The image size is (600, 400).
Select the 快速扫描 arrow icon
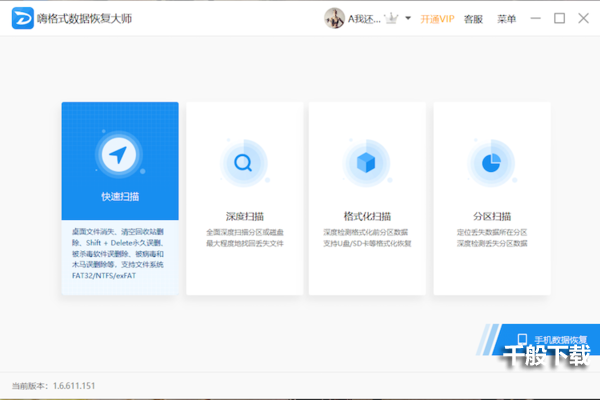119,155
